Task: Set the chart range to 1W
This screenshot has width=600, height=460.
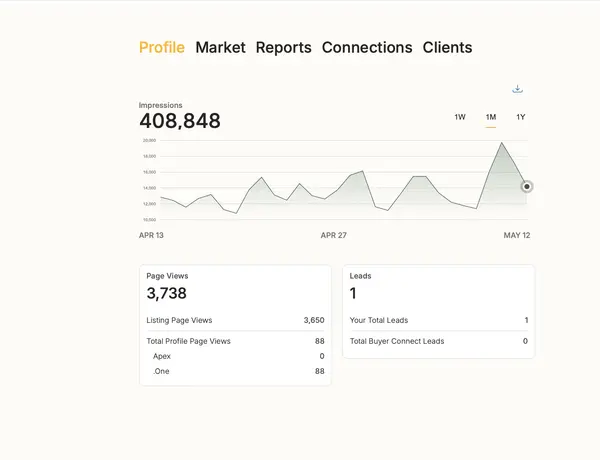Action: pyautogui.click(x=460, y=117)
